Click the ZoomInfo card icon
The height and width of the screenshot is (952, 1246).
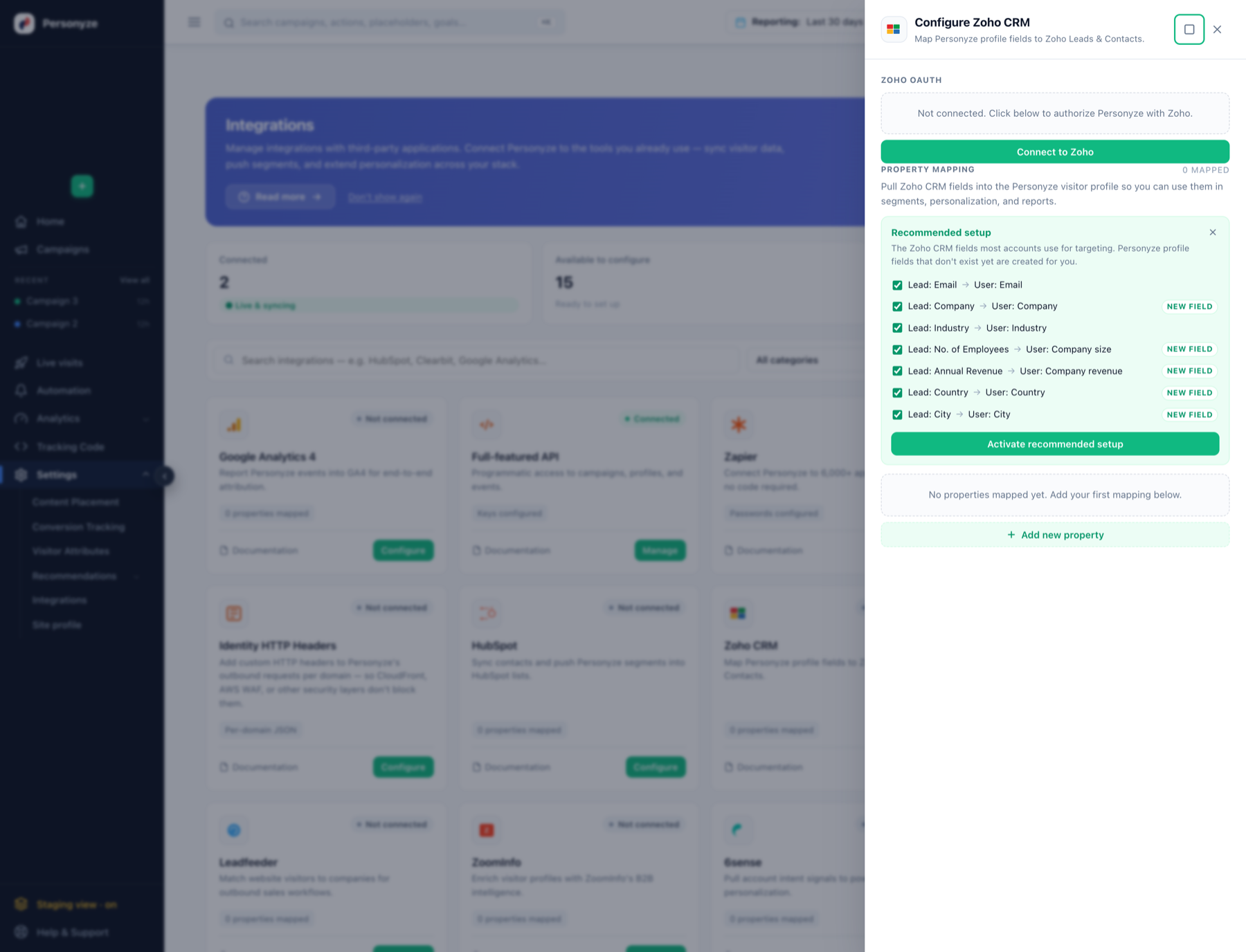(x=487, y=830)
